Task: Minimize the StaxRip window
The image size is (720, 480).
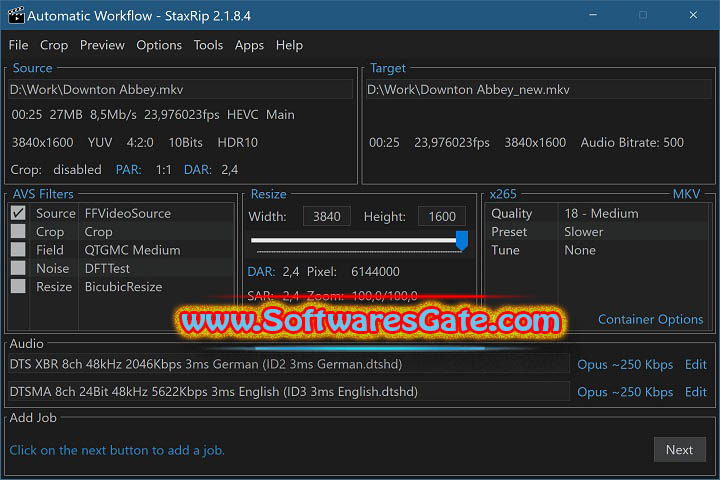Action: click(593, 15)
